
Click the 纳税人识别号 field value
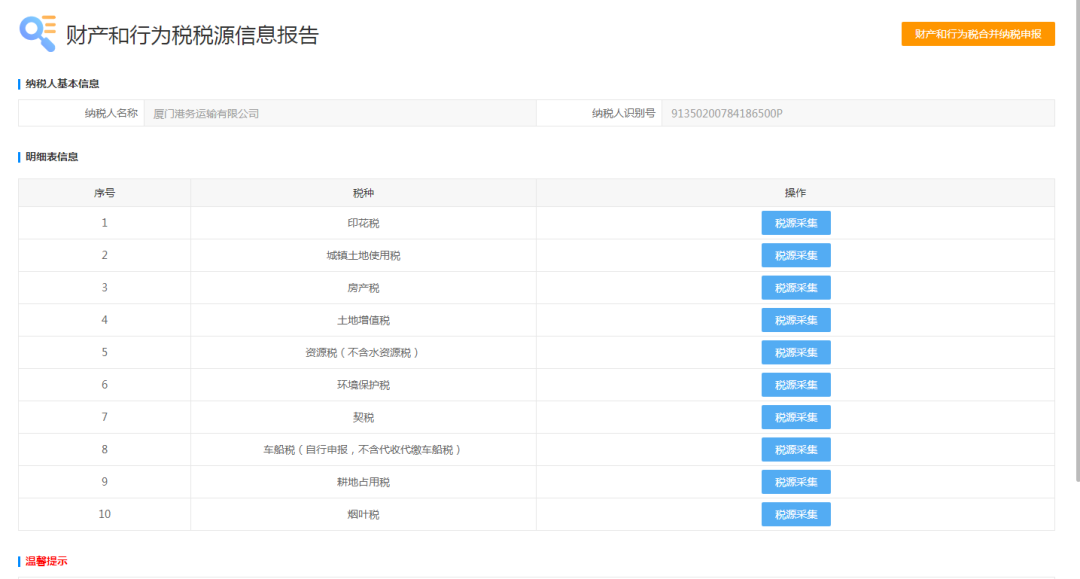coord(858,114)
